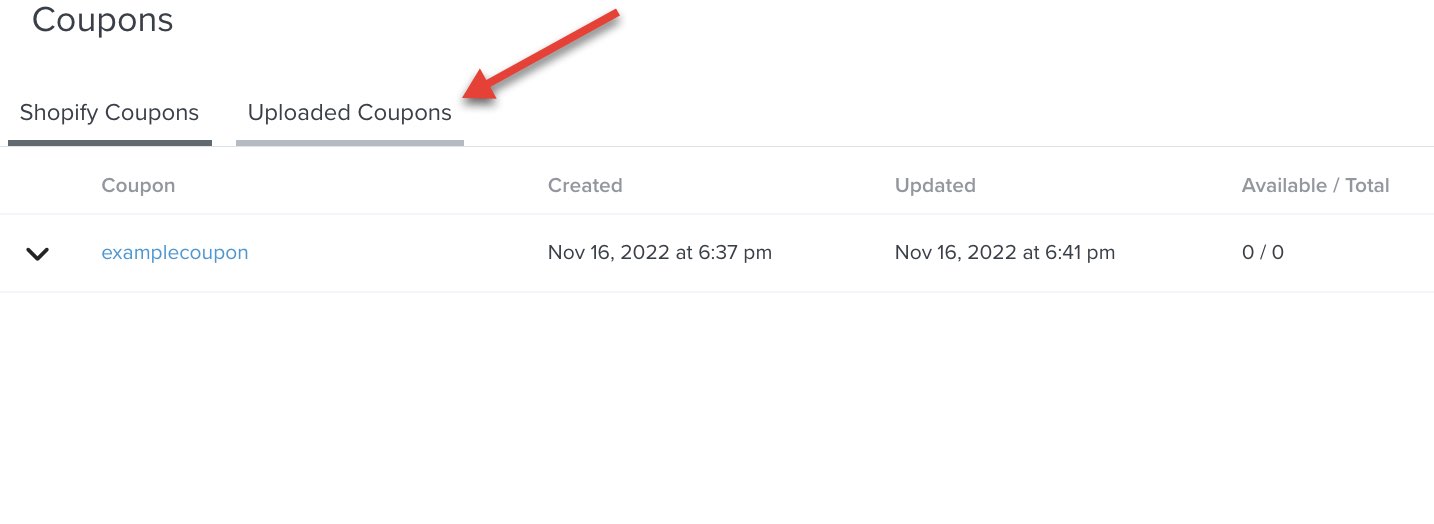Click the 0 / 0 availability value
Viewport: 1434px width, 524px height.
[1263, 253]
